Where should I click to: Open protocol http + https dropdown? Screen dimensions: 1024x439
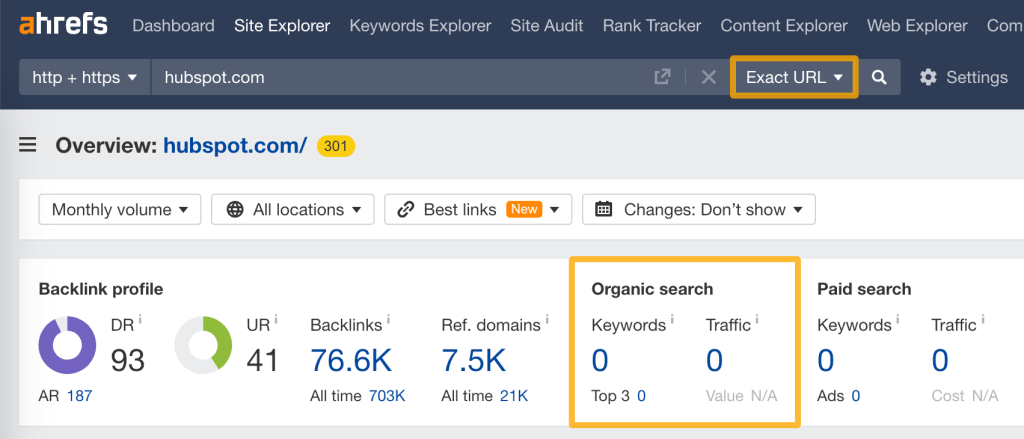tap(85, 77)
